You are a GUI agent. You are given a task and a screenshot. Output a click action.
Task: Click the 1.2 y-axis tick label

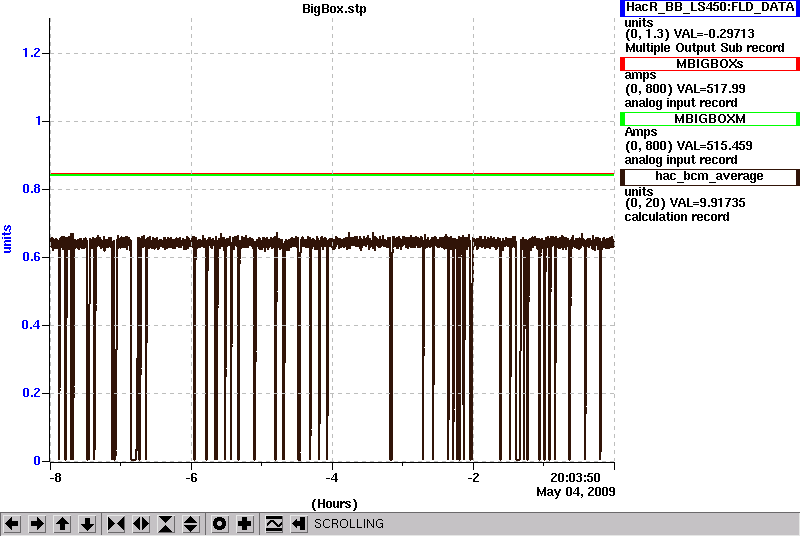(31, 53)
